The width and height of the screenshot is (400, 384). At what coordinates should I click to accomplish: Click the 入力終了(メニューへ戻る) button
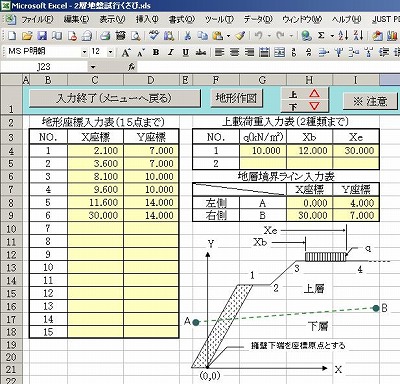tap(115, 98)
